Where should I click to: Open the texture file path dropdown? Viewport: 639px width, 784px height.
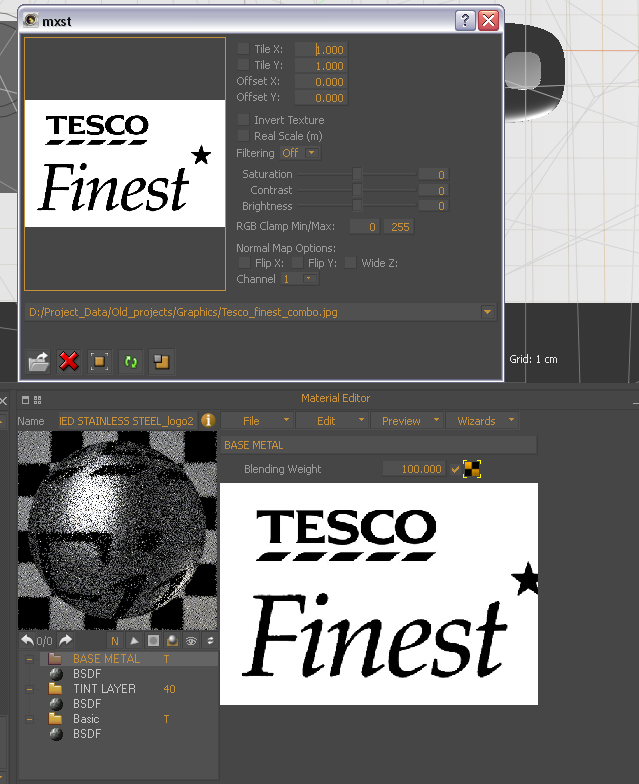click(x=487, y=312)
